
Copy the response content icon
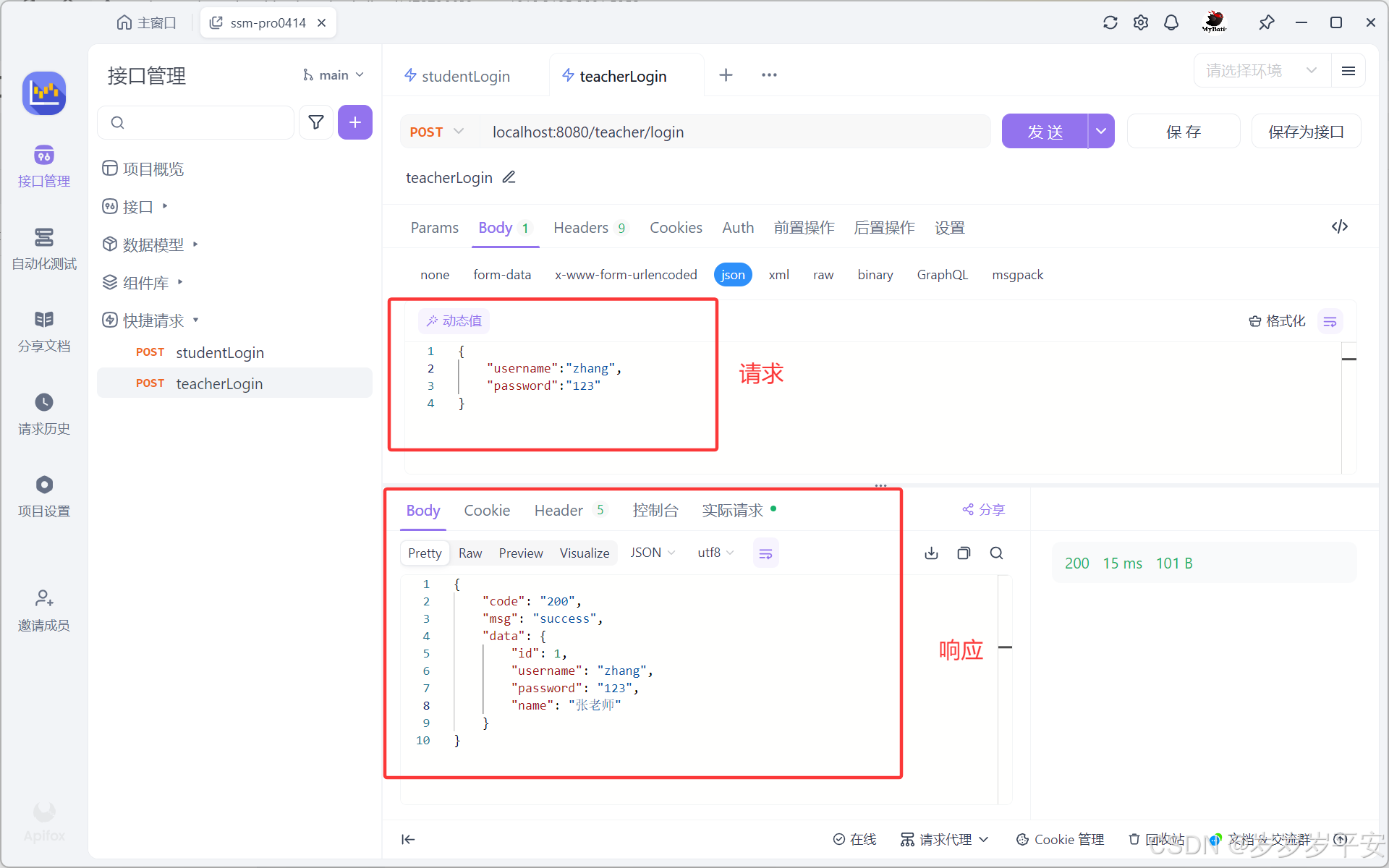pos(964,553)
